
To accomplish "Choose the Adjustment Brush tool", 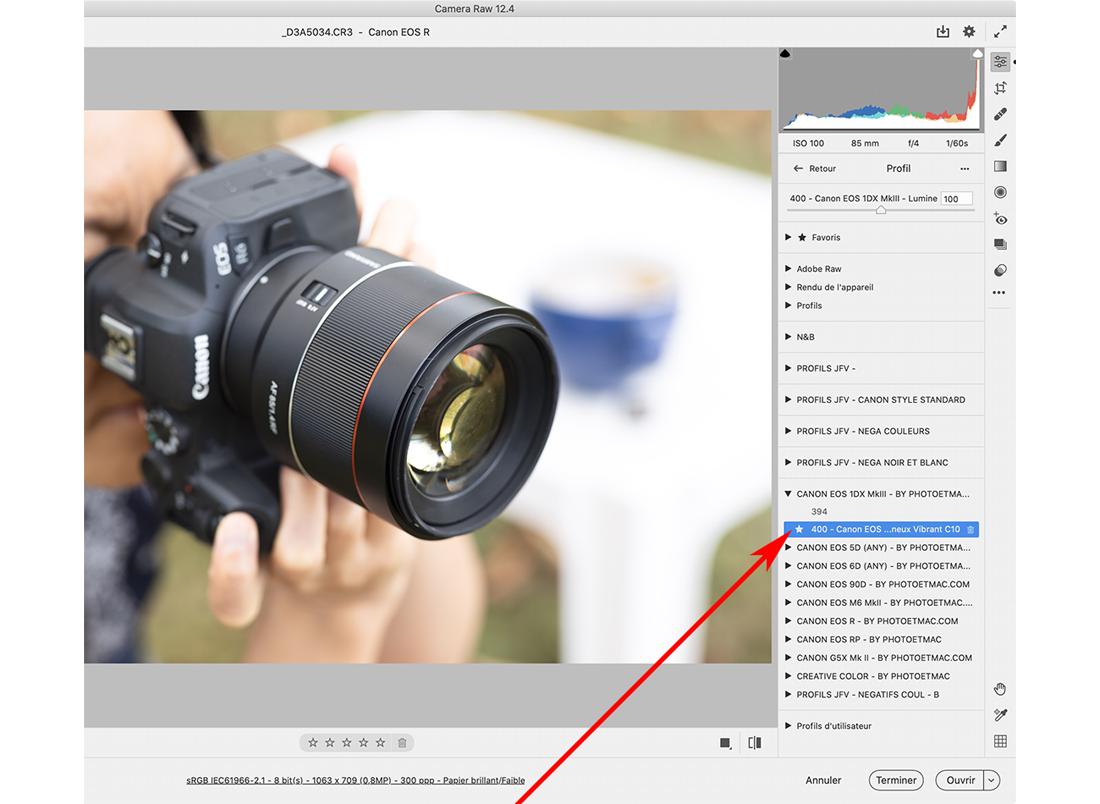I will [x=1000, y=141].
